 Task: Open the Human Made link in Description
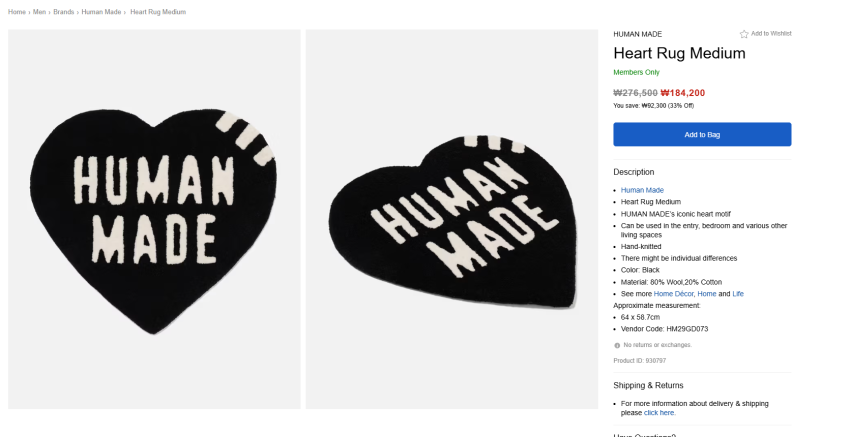(x=642, y=190)
